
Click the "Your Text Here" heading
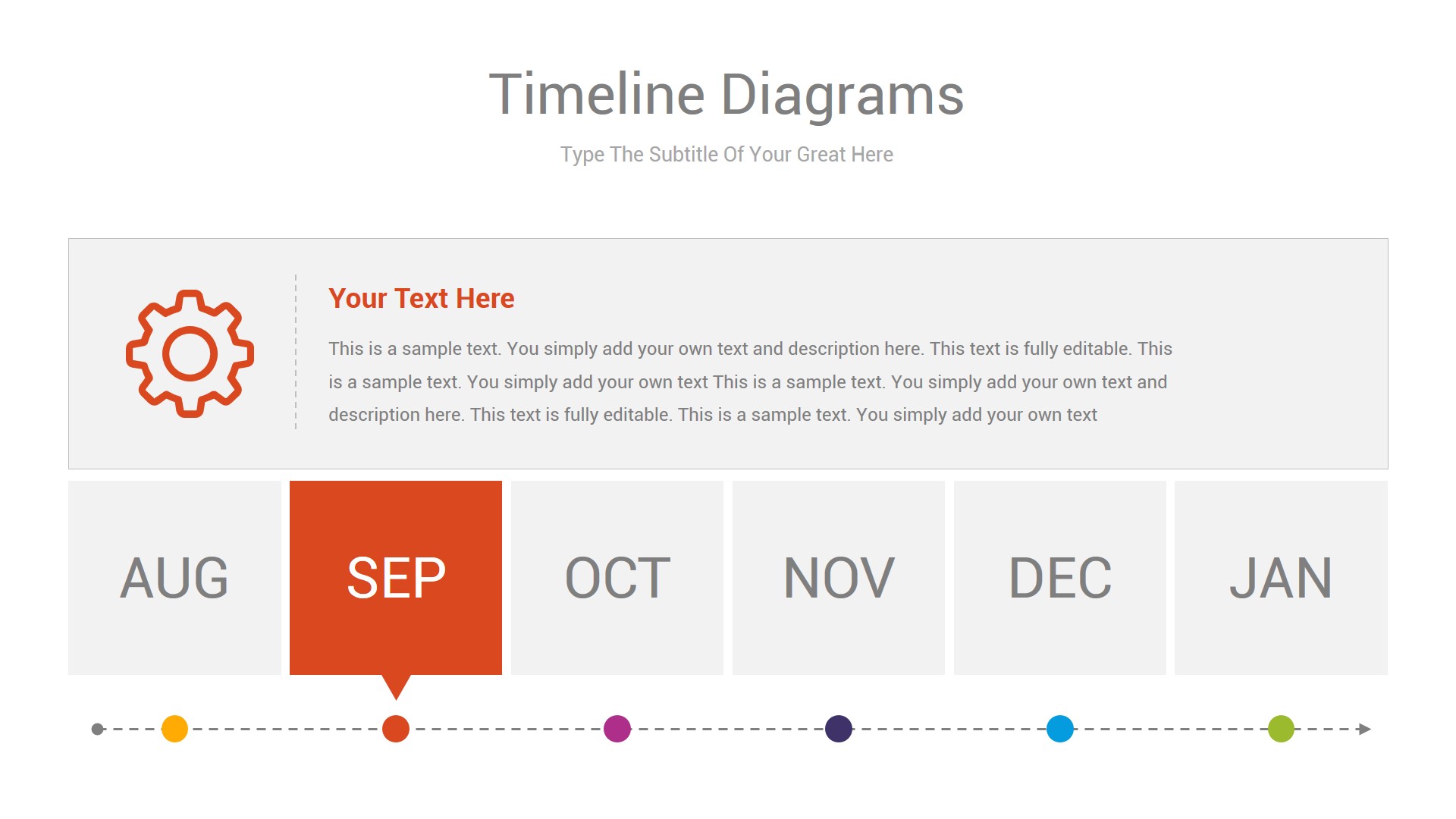(421, 299)
